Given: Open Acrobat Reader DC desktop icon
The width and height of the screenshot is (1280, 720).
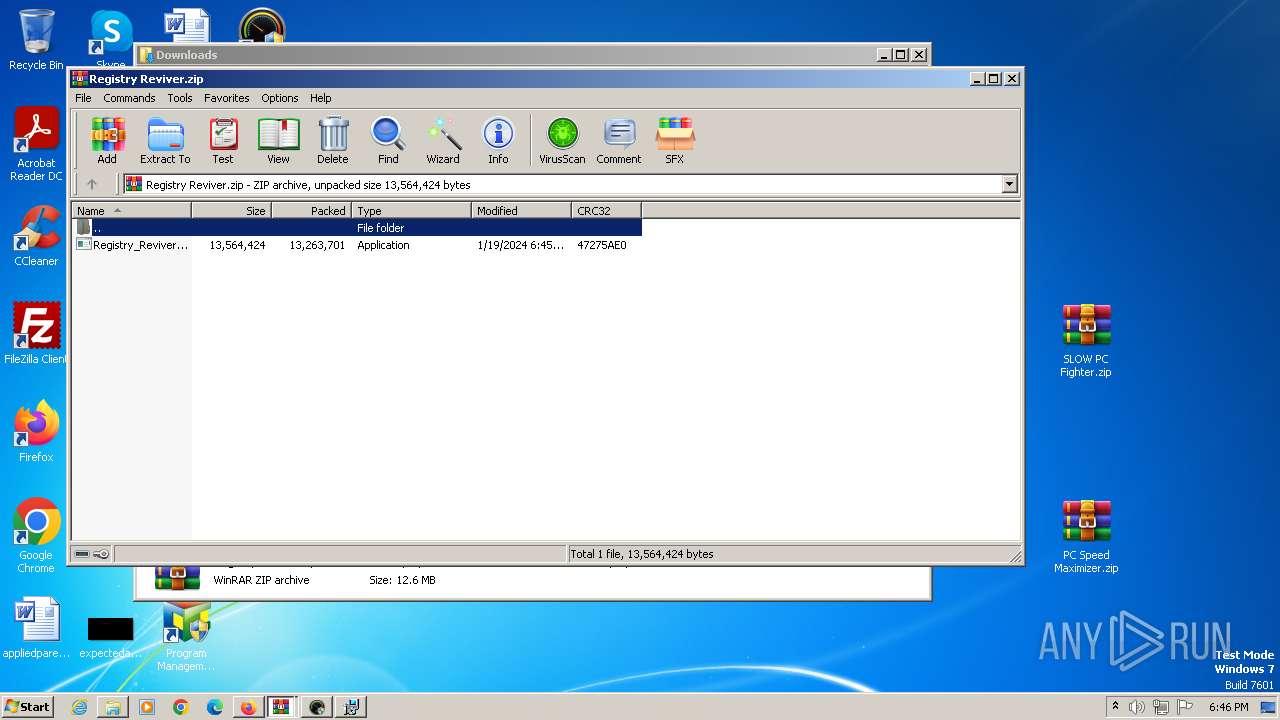Looking at the screenshot, I should (x=36, y=144).
